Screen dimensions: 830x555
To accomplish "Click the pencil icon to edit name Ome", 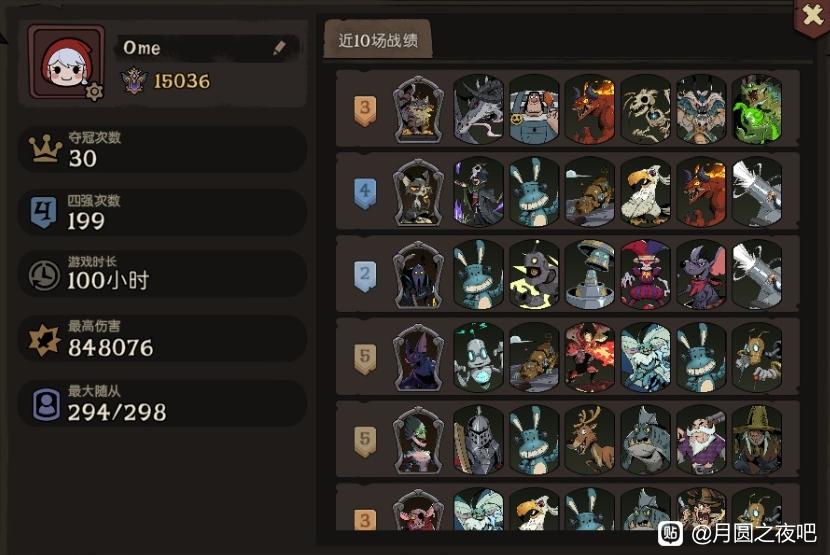I will [x=279, y=48].
